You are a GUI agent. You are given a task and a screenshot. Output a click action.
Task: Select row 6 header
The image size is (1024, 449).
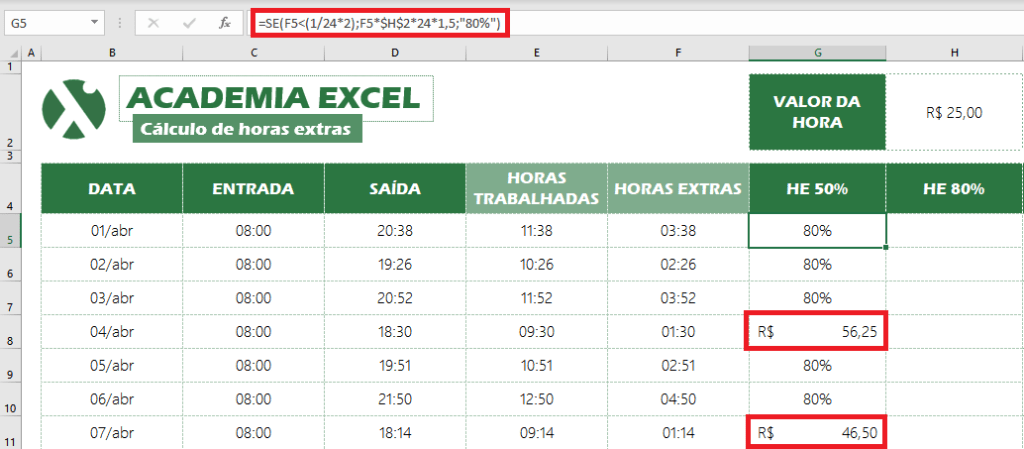[x=11, y=264]
